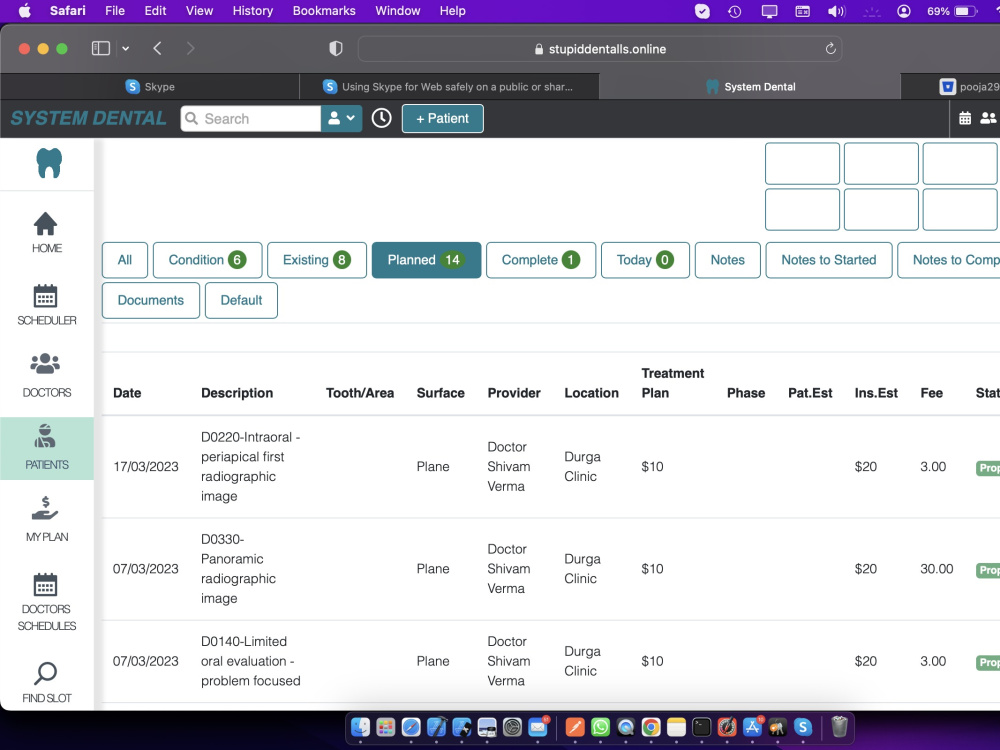This screenshot has width=1000, height=750.
Task: Open Mail from the Dock
Action: (538, 727)
